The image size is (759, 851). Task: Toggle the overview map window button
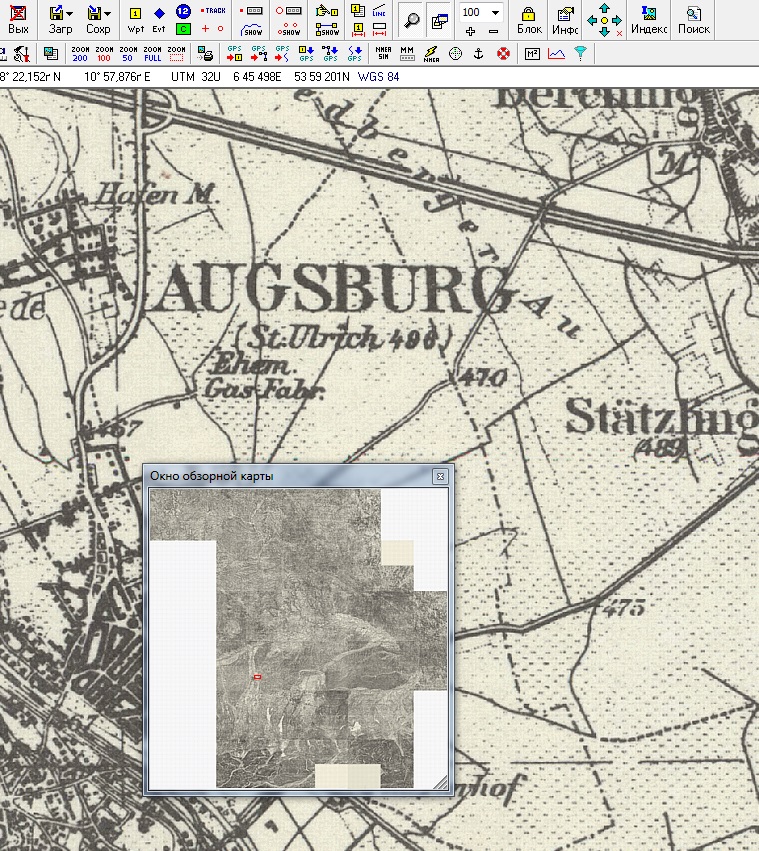pyautogui.click(x=439, y=19)
